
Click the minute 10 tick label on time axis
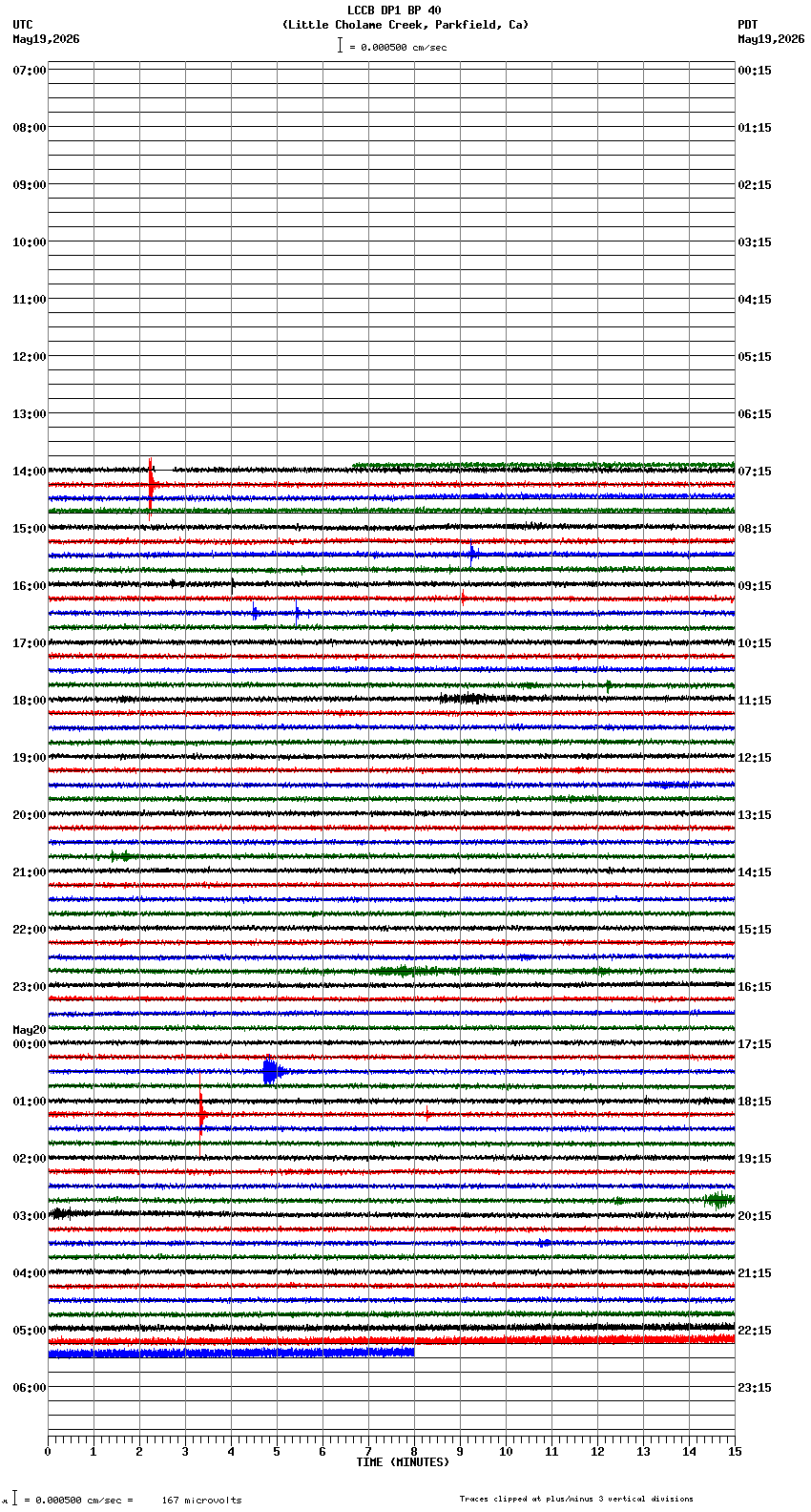click(506, 1452)
